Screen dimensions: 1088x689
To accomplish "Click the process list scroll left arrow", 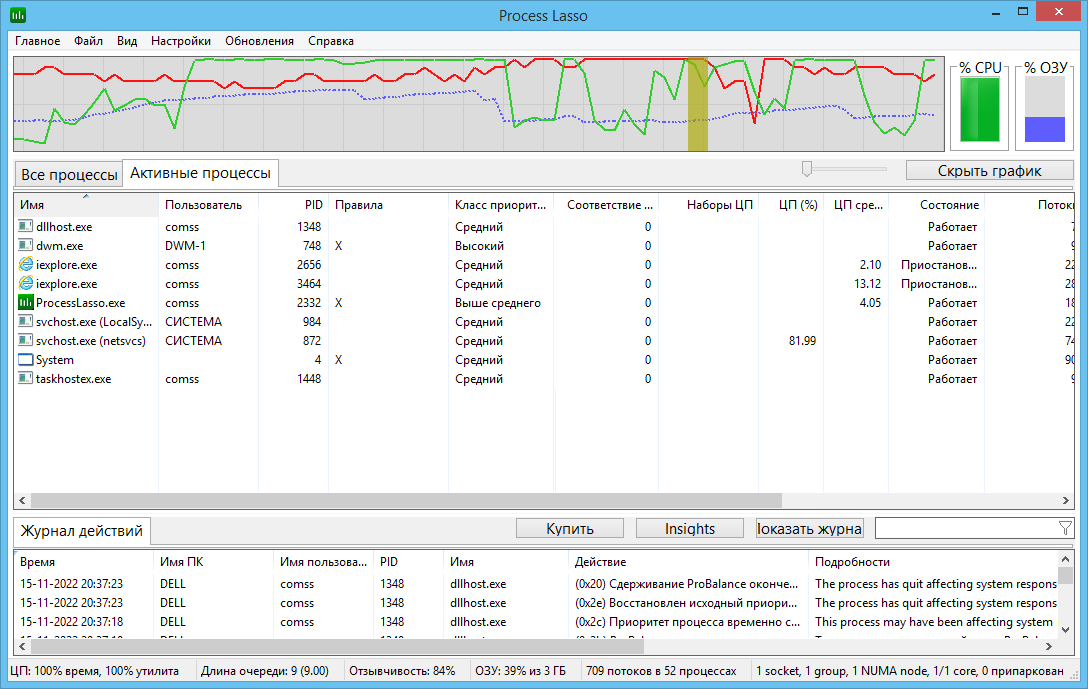I will [22, 500].
